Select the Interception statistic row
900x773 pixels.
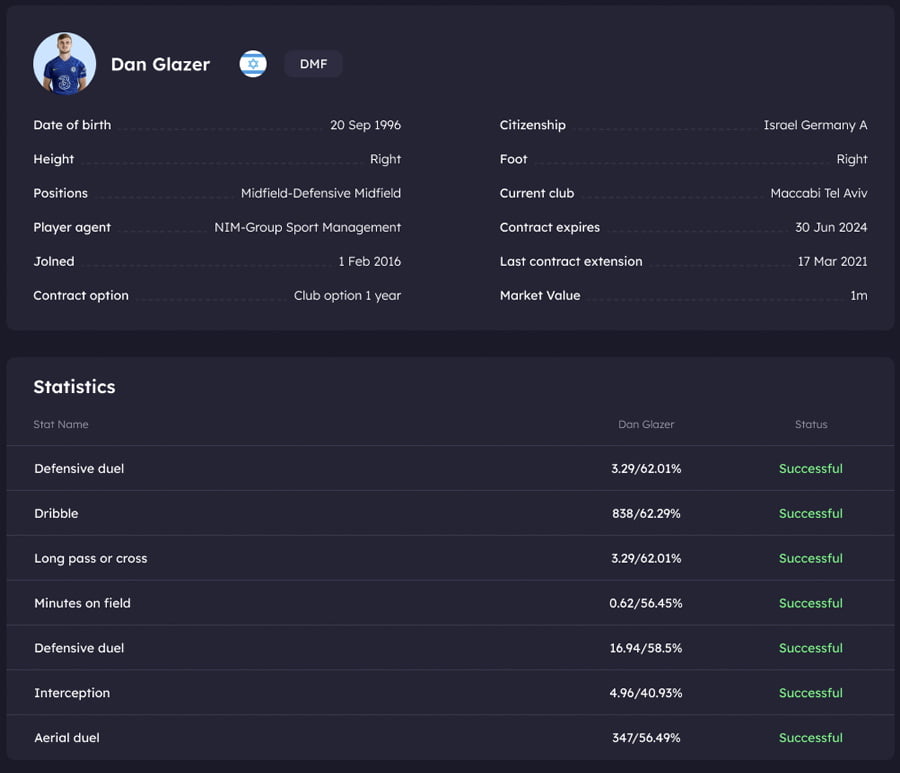450,693
